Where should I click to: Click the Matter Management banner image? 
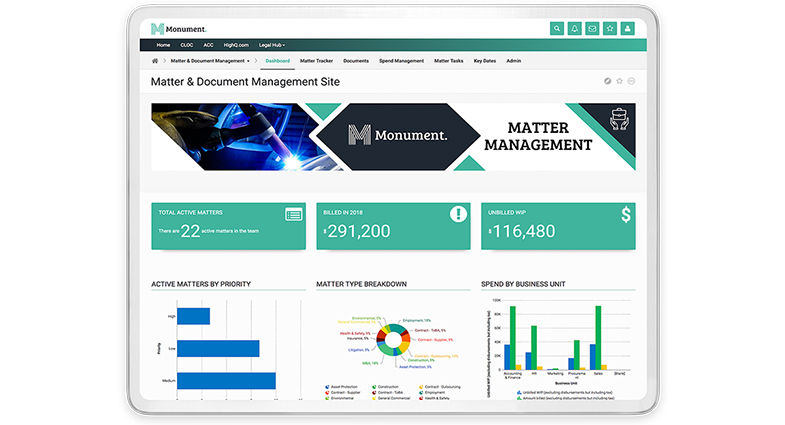393,137
